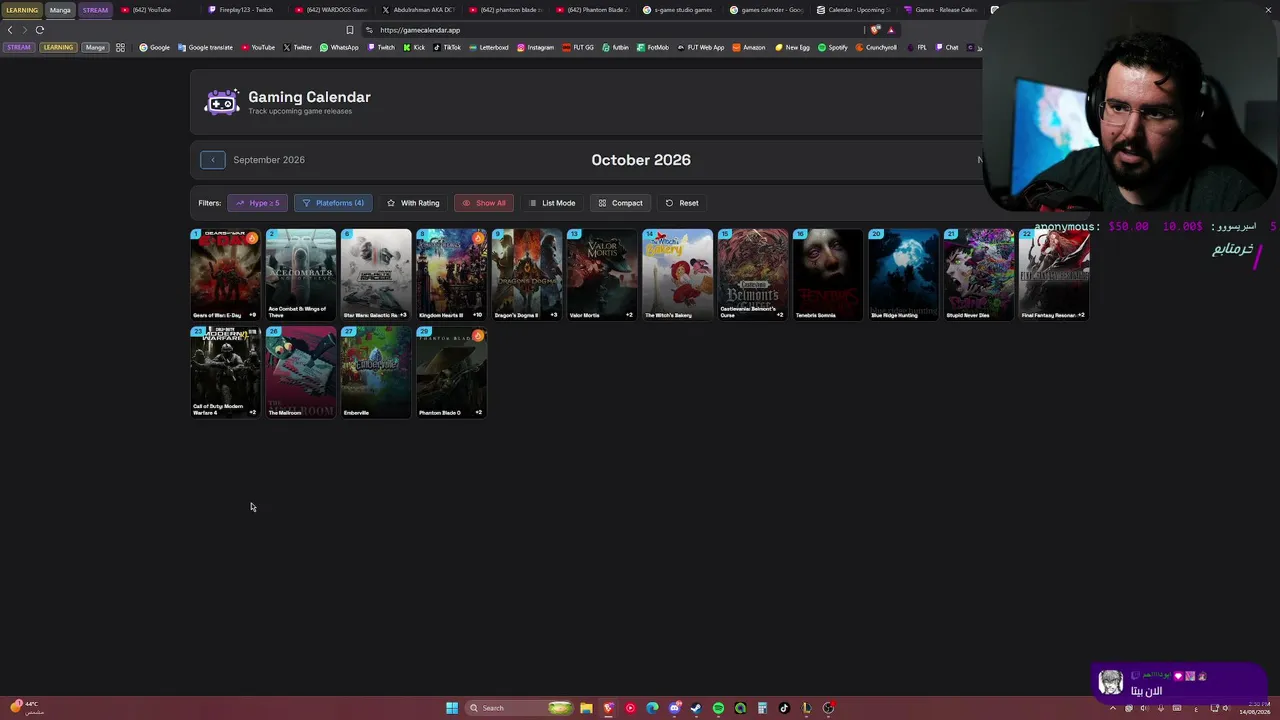Open the Gaming Calendar controller logo
This screenshot has height=720, width=1280.
pyautogui.click(x=222, y=102)
